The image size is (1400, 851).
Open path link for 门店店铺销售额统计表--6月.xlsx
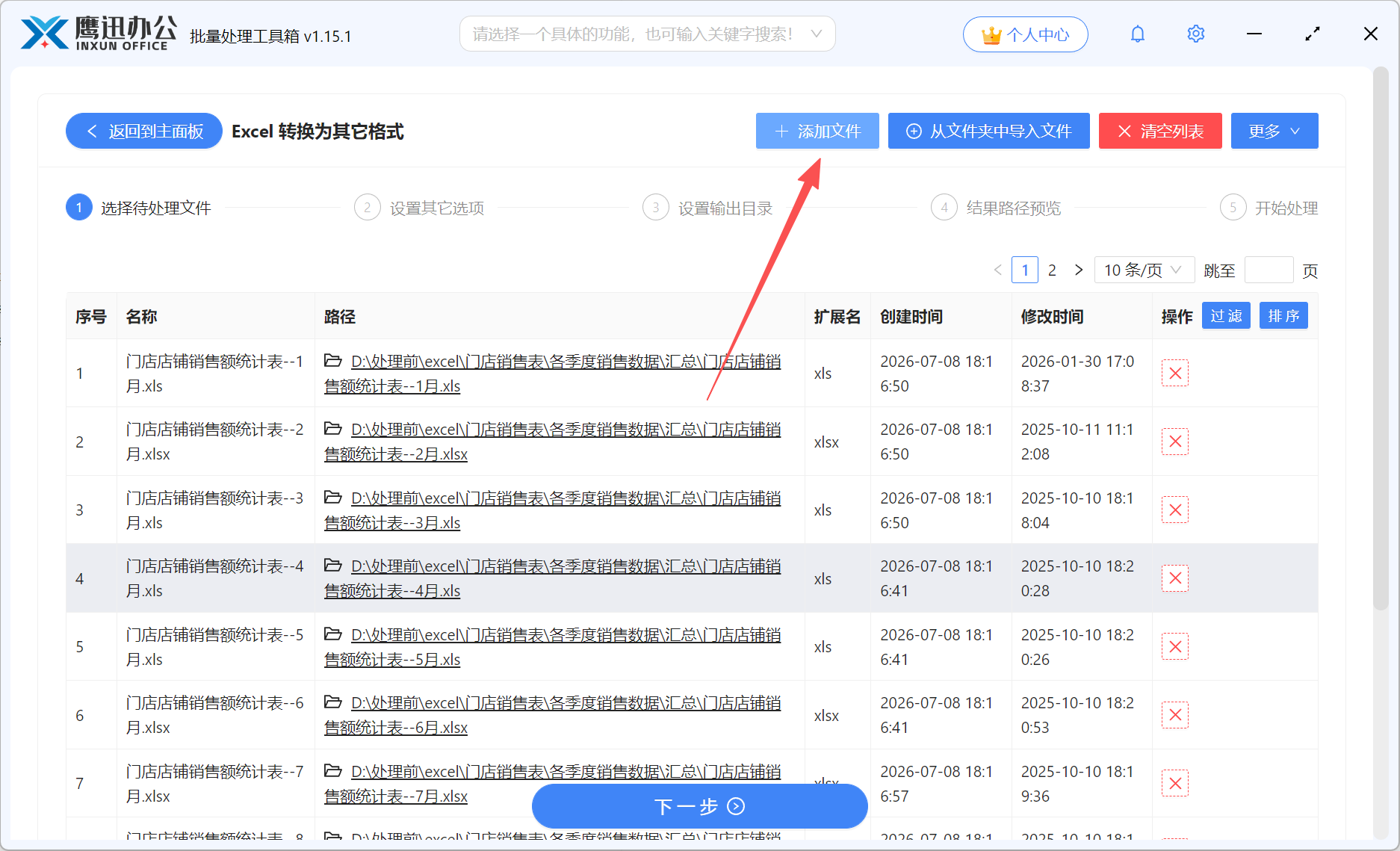[553, 715]
